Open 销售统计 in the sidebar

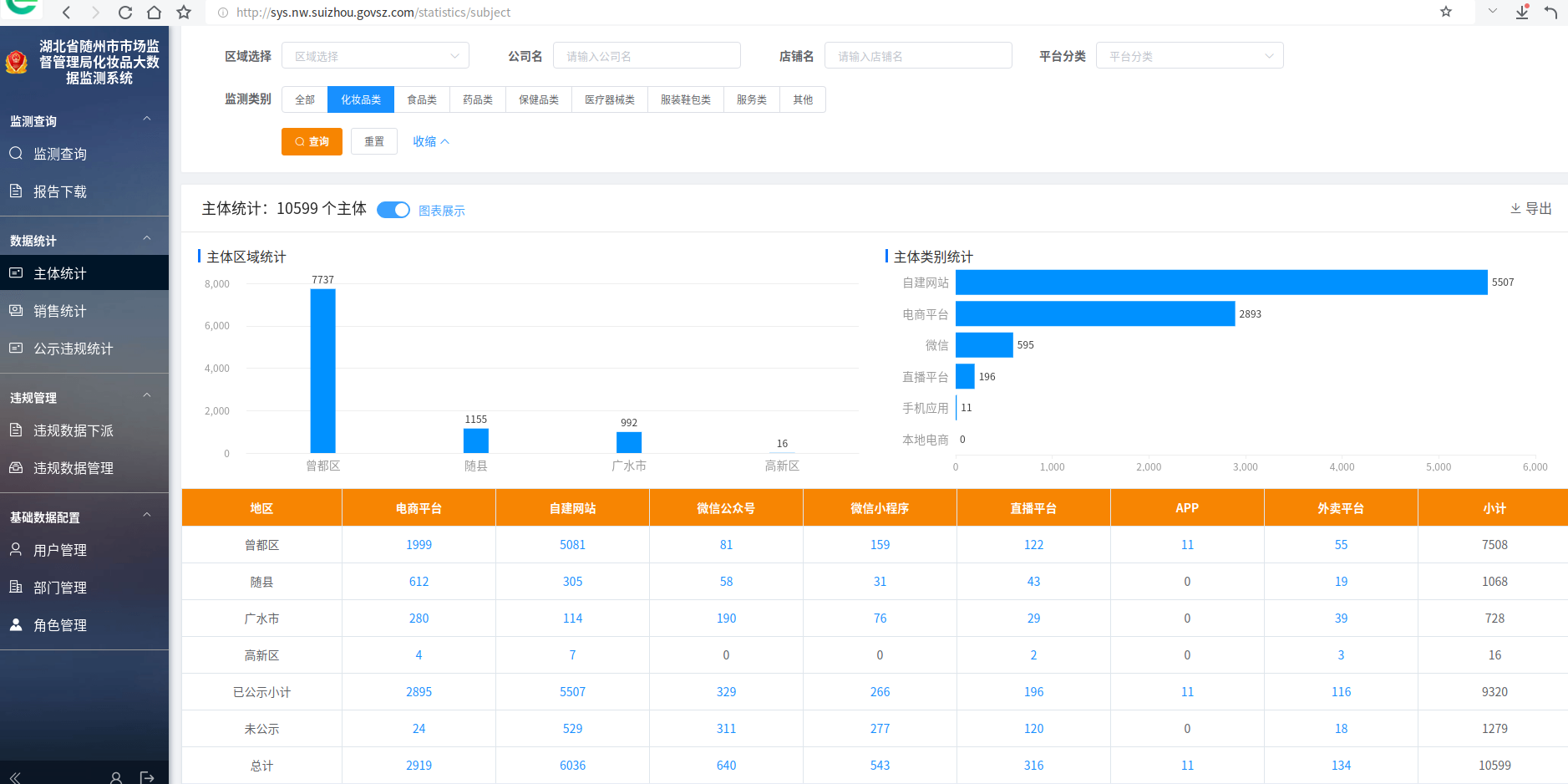60,311
